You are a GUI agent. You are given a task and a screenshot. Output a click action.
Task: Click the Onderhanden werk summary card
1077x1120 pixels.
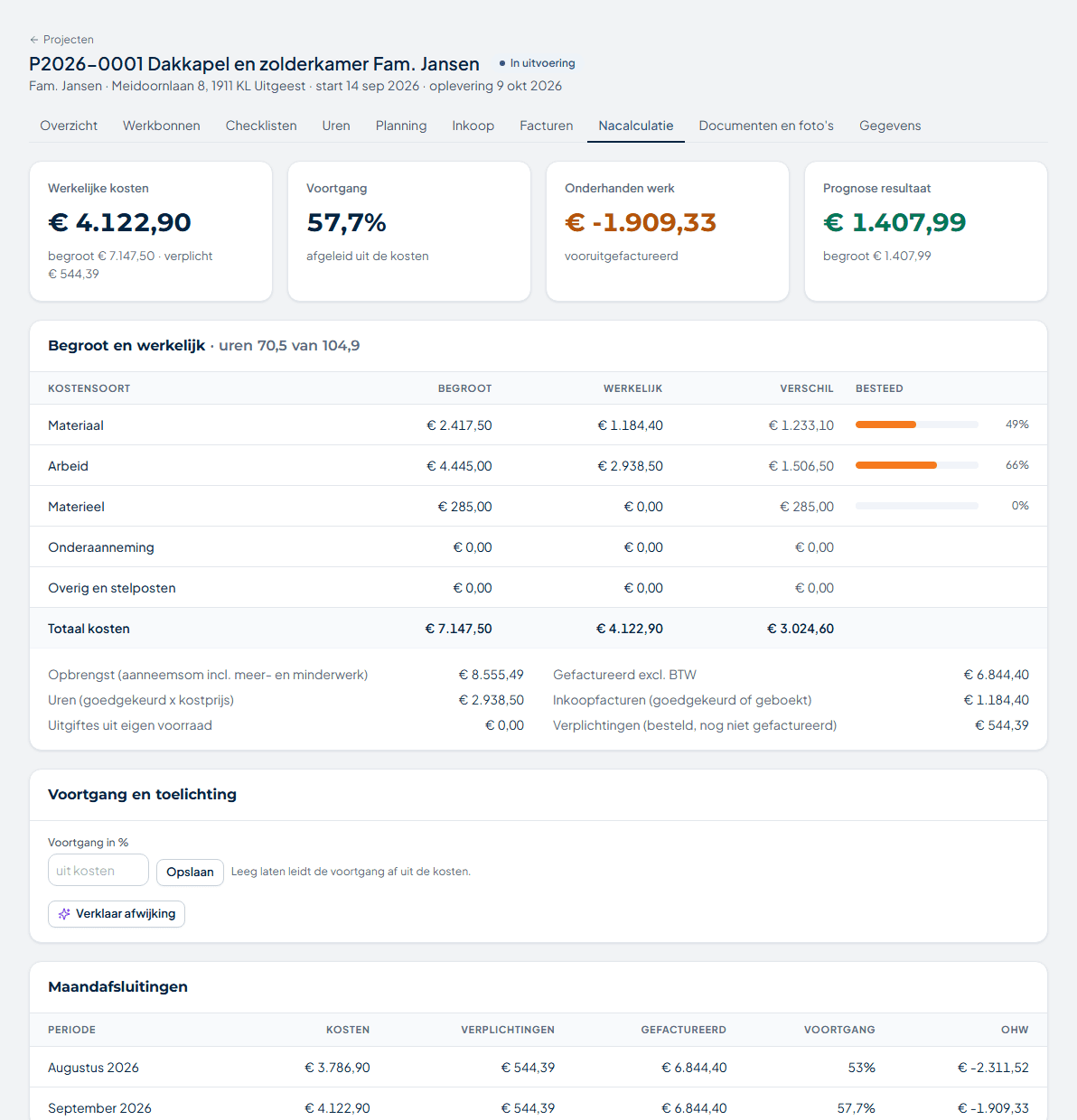tap(668, 231)
